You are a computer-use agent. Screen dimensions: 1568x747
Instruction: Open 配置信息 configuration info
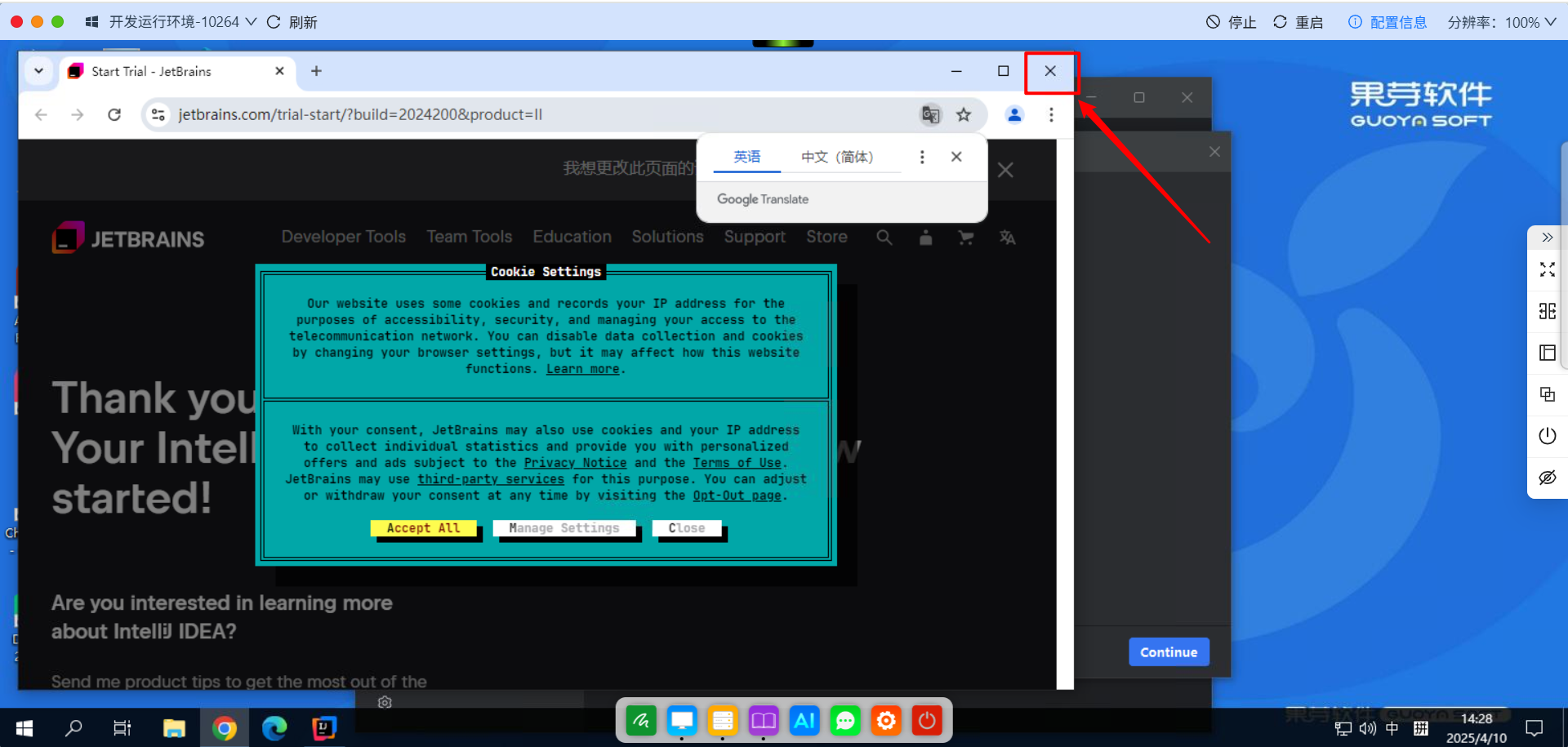coord(1388,22)
